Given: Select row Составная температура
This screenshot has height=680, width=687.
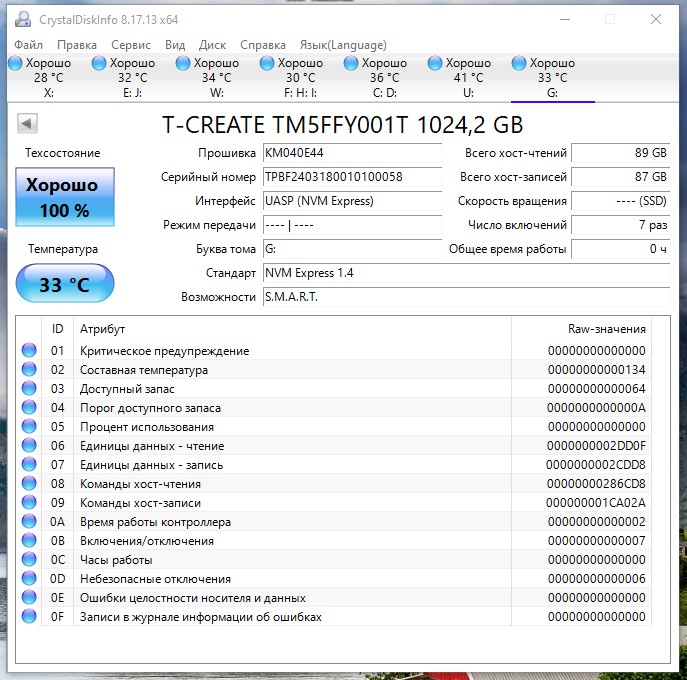Looking at the screenshot, I should pos(334,370).
